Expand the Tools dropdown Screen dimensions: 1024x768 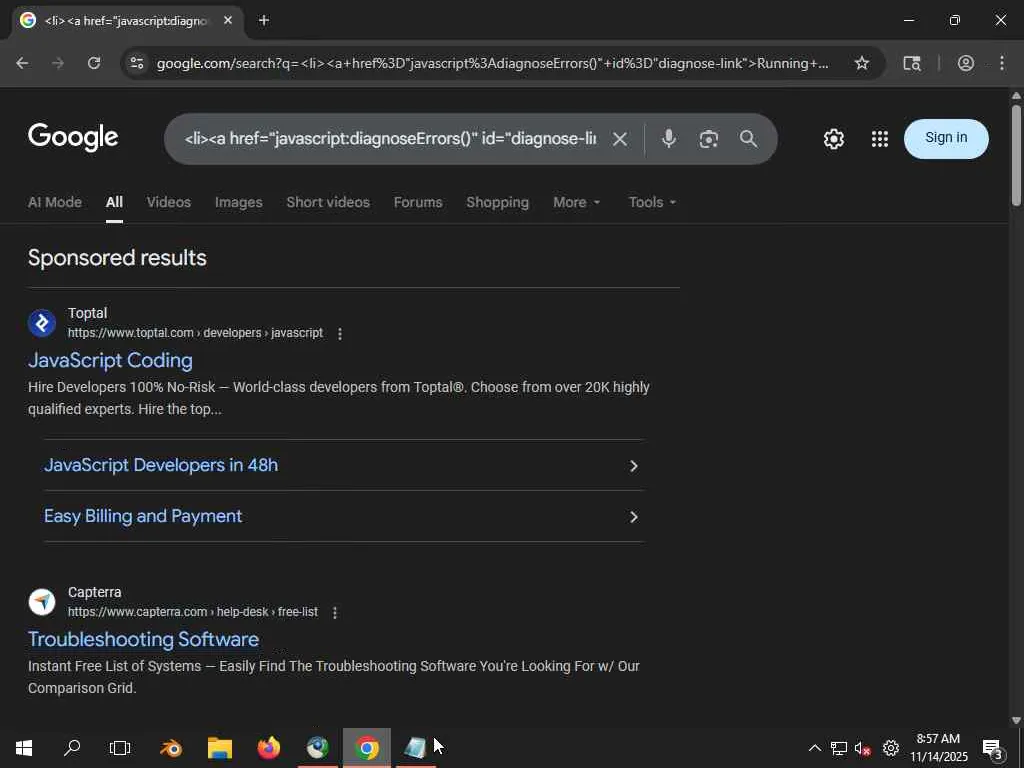coord(652,202)
